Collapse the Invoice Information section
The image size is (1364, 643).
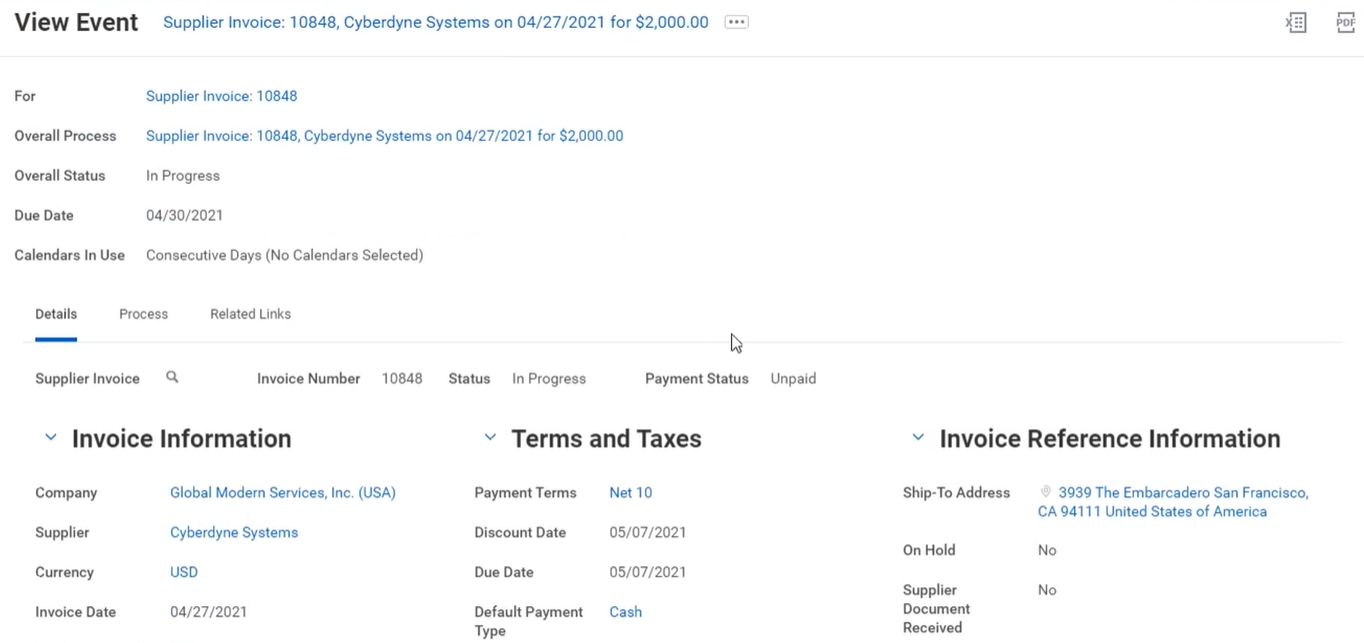(50, 438)
